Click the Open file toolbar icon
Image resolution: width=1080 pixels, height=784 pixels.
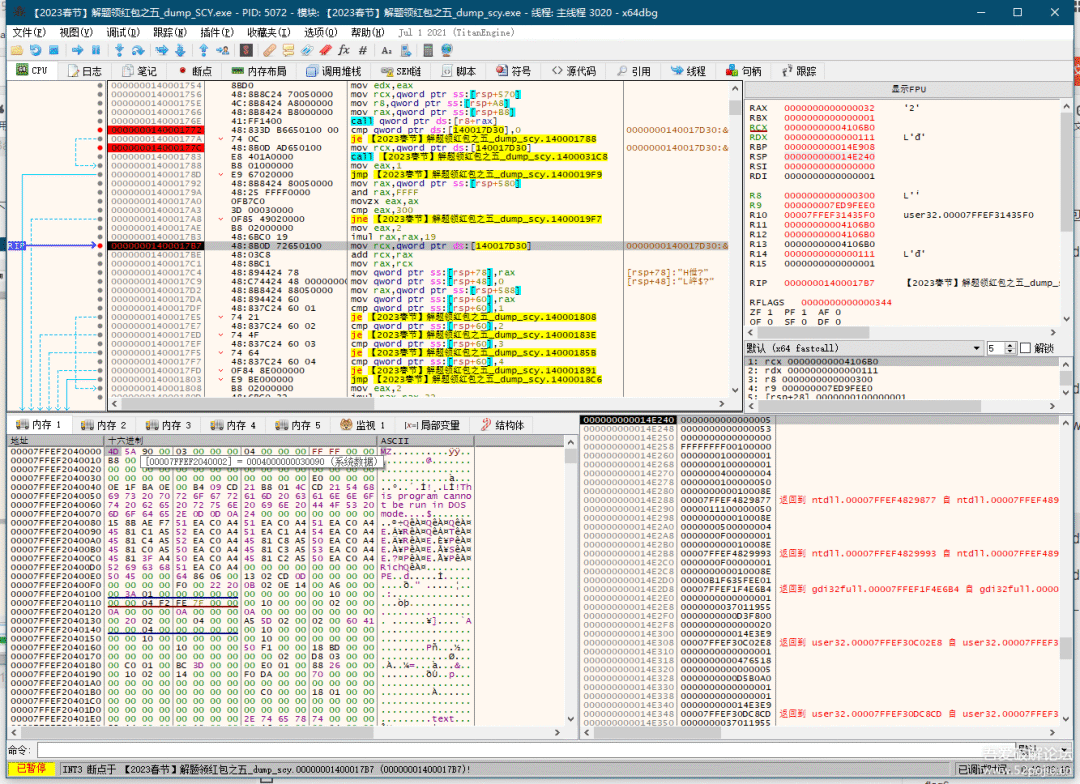(x=17, y=50)
